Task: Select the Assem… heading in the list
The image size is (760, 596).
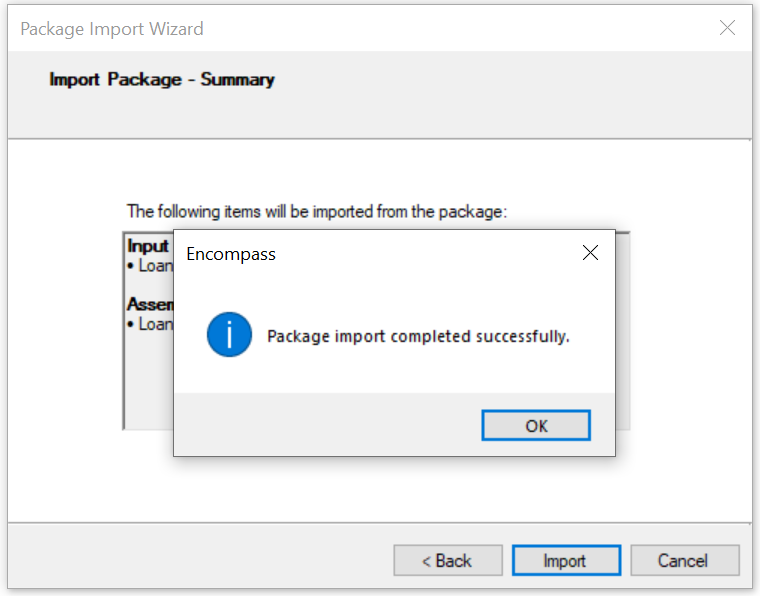Action: (150, 304)
